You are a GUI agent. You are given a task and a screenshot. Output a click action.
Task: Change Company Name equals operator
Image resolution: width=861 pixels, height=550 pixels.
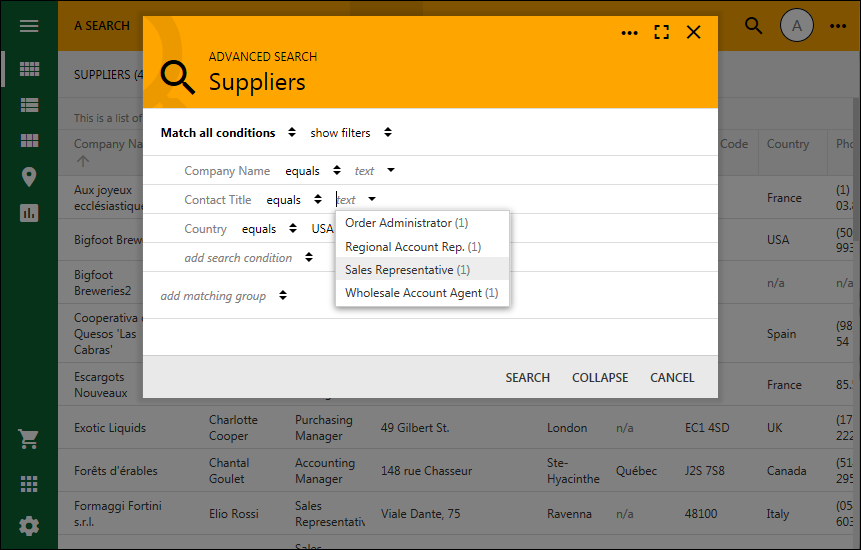pyautogui.click(x=313, y=171)
